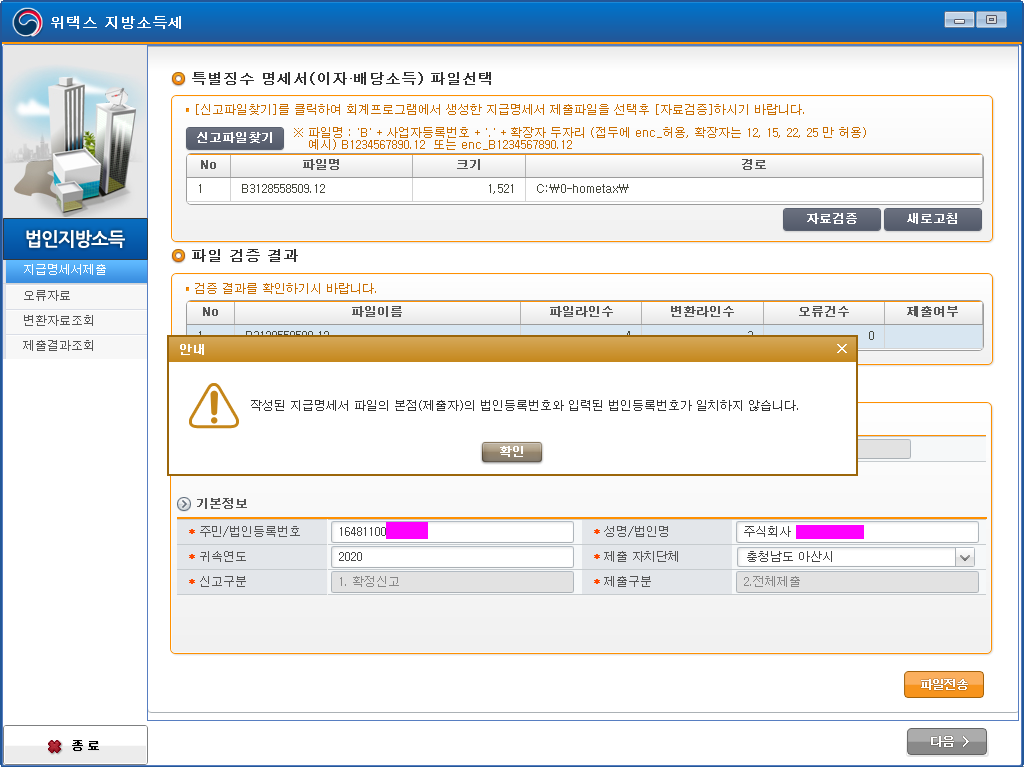Open 지급명세서제출 in the sidebar

(x=75, y=270)
